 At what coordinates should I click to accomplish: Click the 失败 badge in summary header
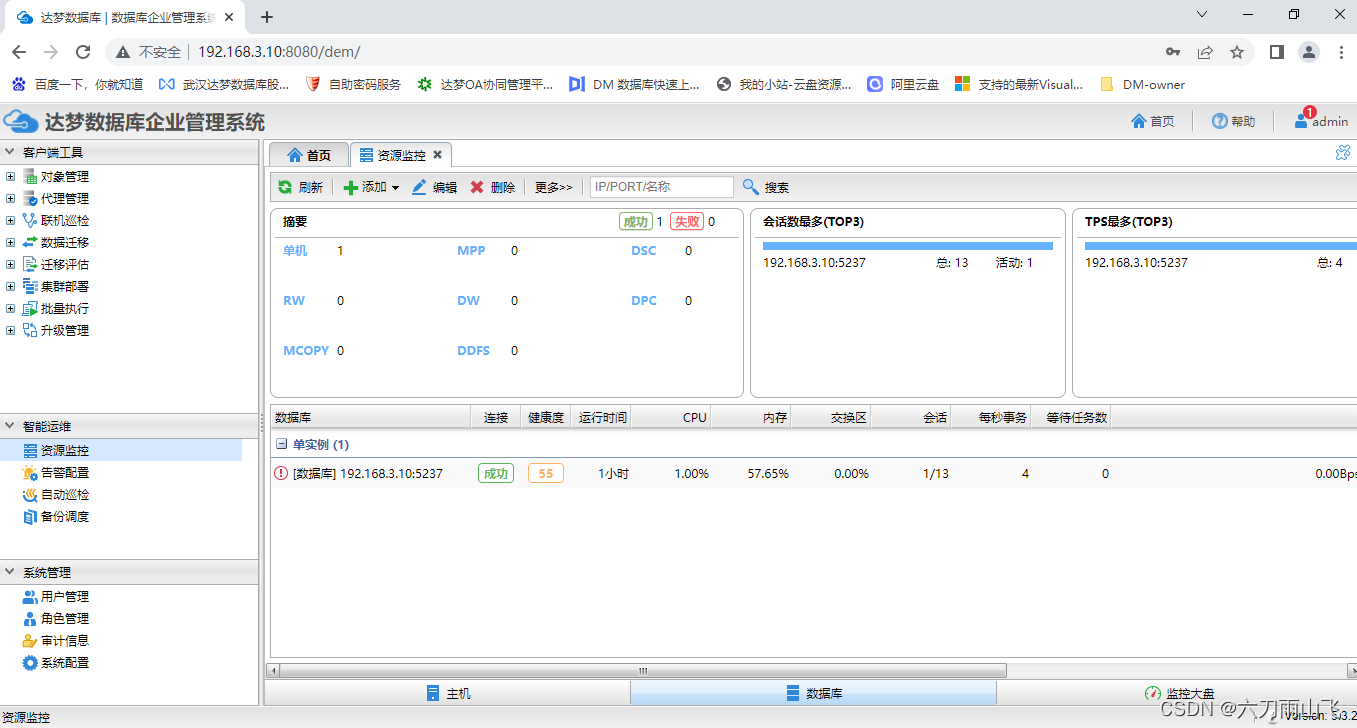[687, 222]
